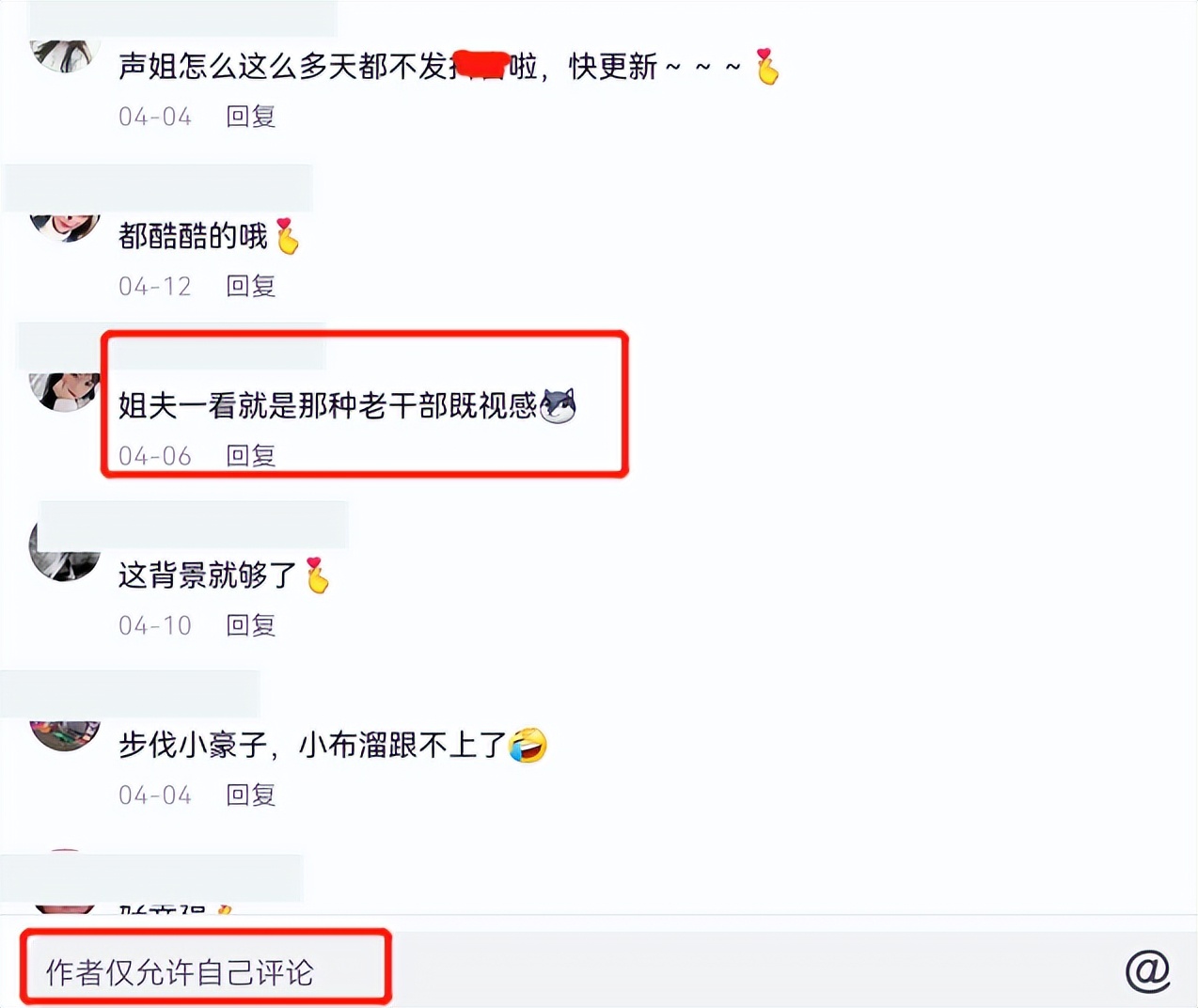
Task: Reply to the 姐夫老干部 comment
Action: tap(251, 456)
